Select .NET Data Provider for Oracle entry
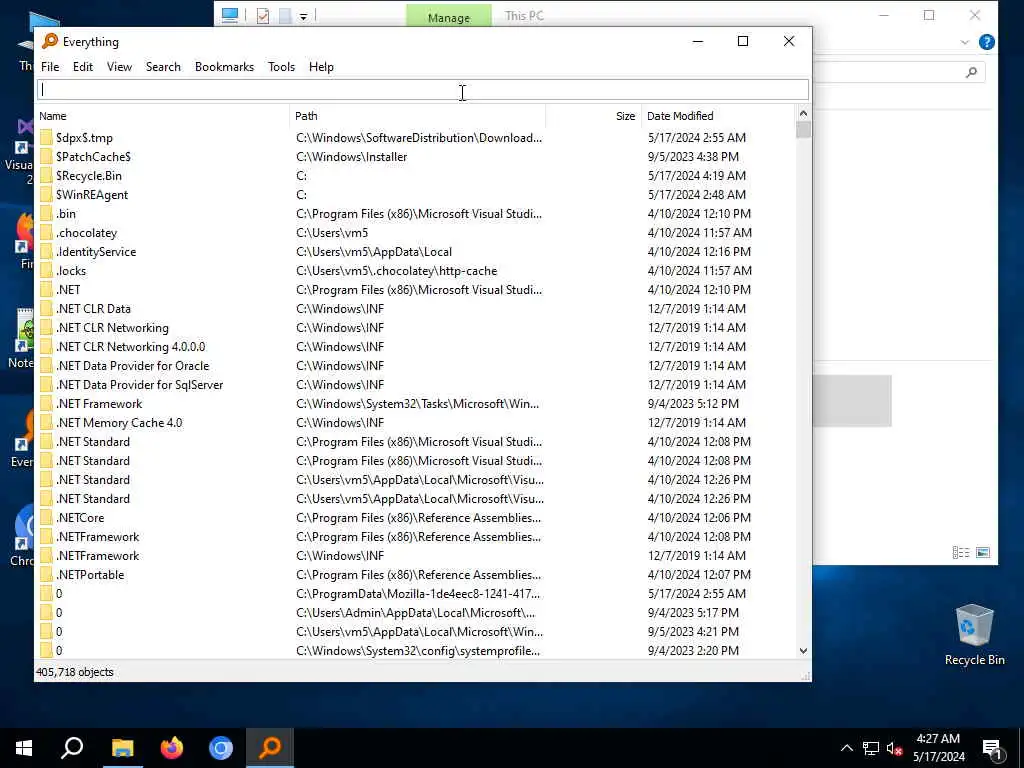Screen dimensions: 1024x768 click(133, 366)
